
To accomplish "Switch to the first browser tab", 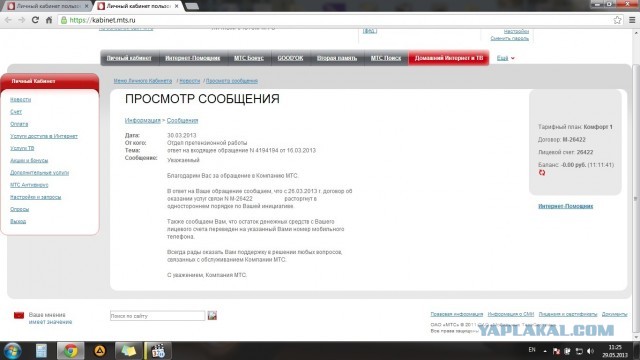I will 47,6.
